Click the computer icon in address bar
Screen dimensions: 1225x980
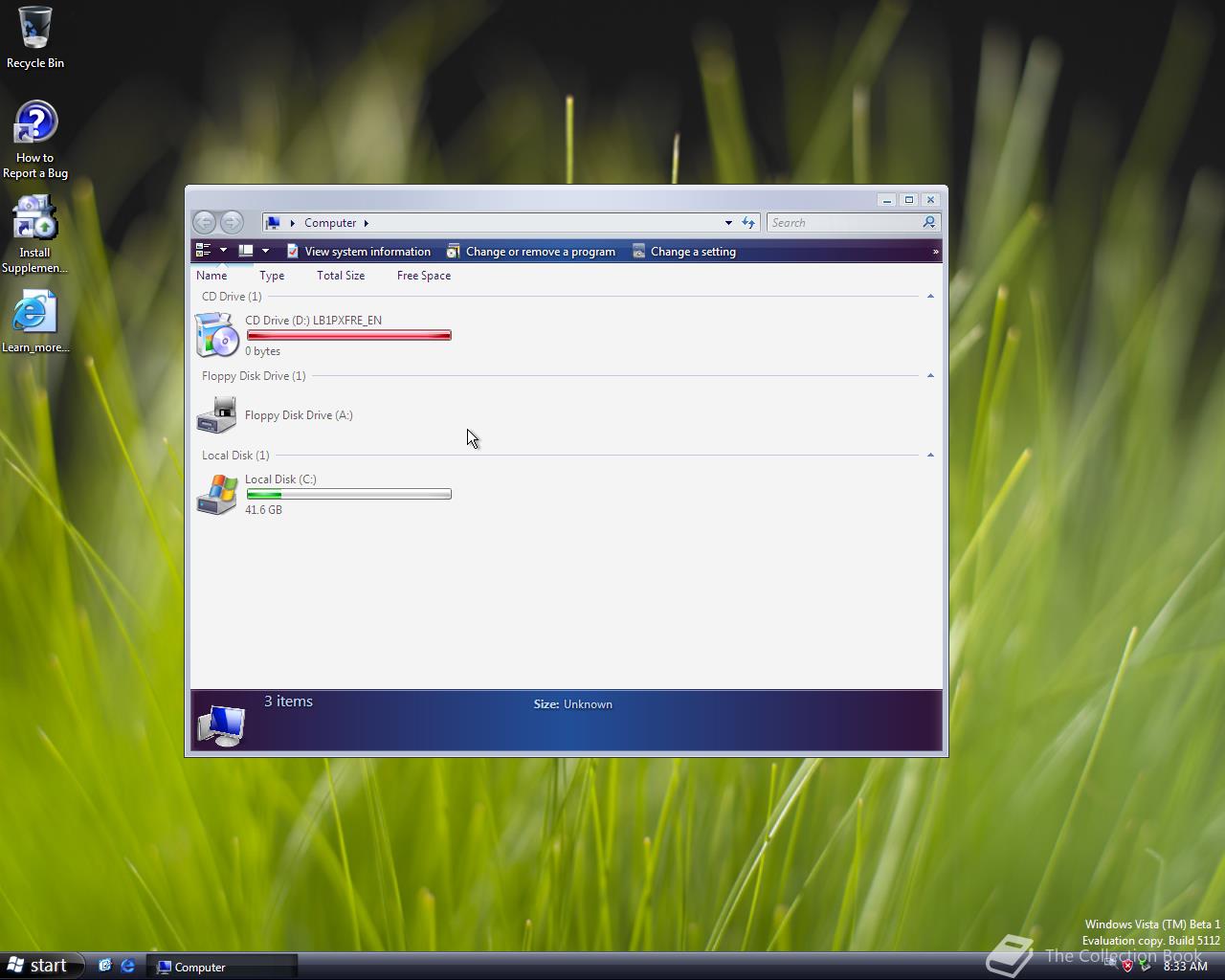(274, 223)
